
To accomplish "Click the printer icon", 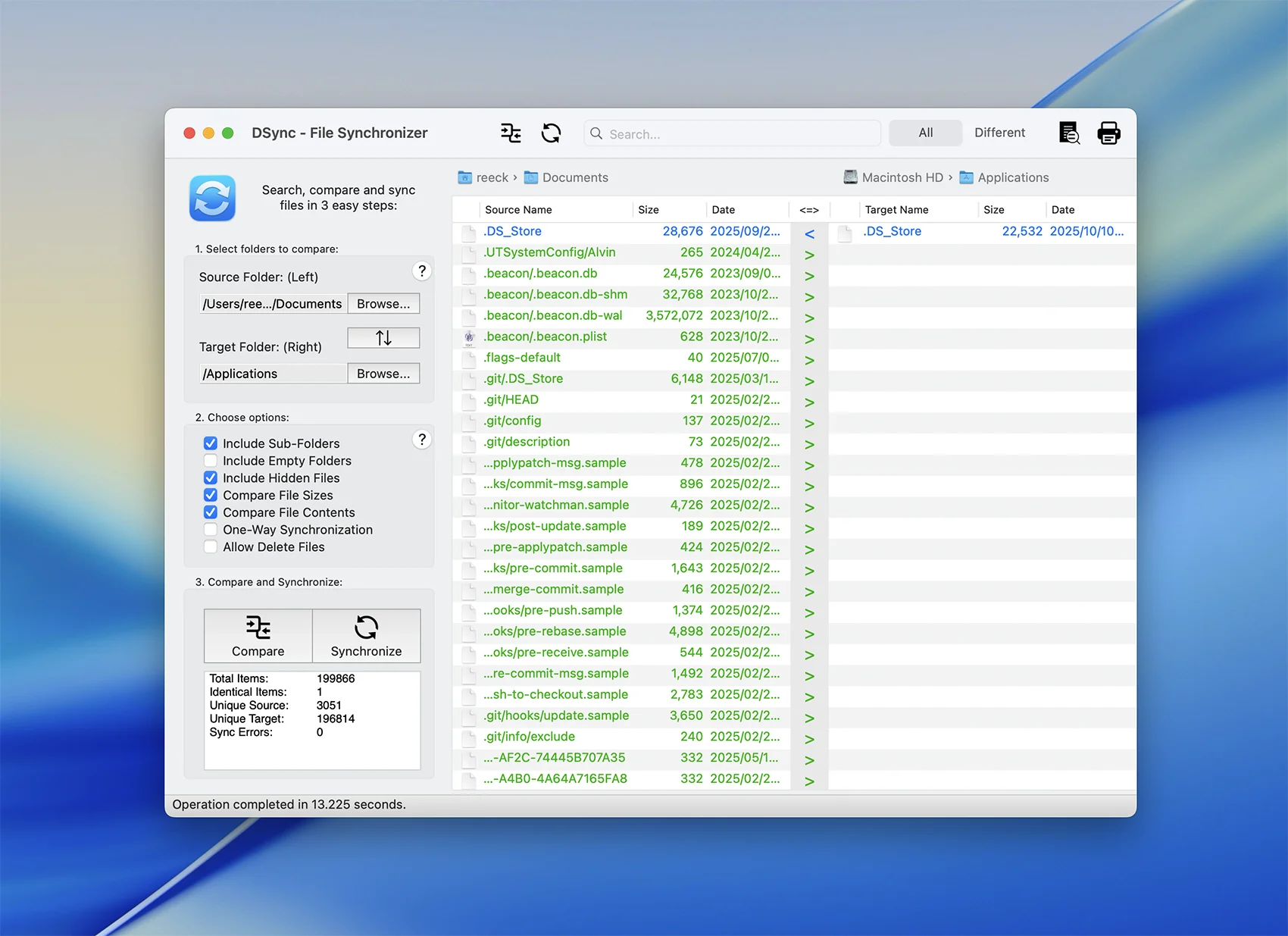I will pyautogui.click(x=1108, y=133).
